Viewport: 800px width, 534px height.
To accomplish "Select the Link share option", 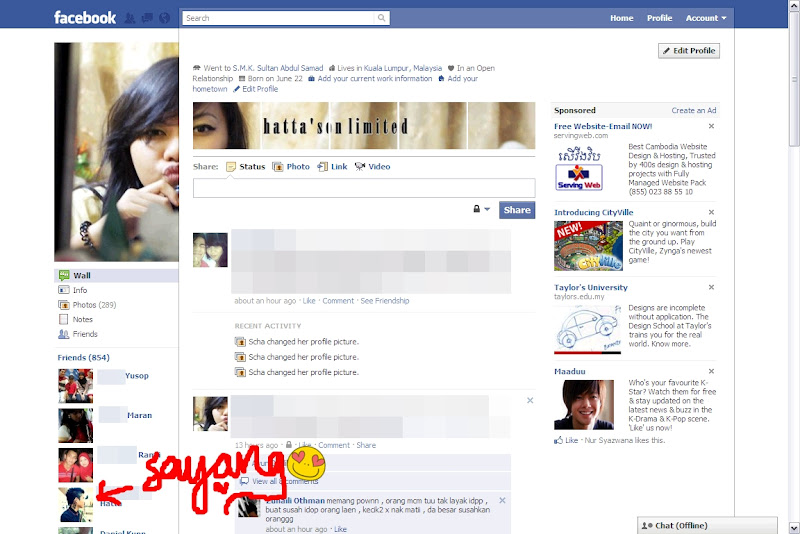I will [332, 167].
